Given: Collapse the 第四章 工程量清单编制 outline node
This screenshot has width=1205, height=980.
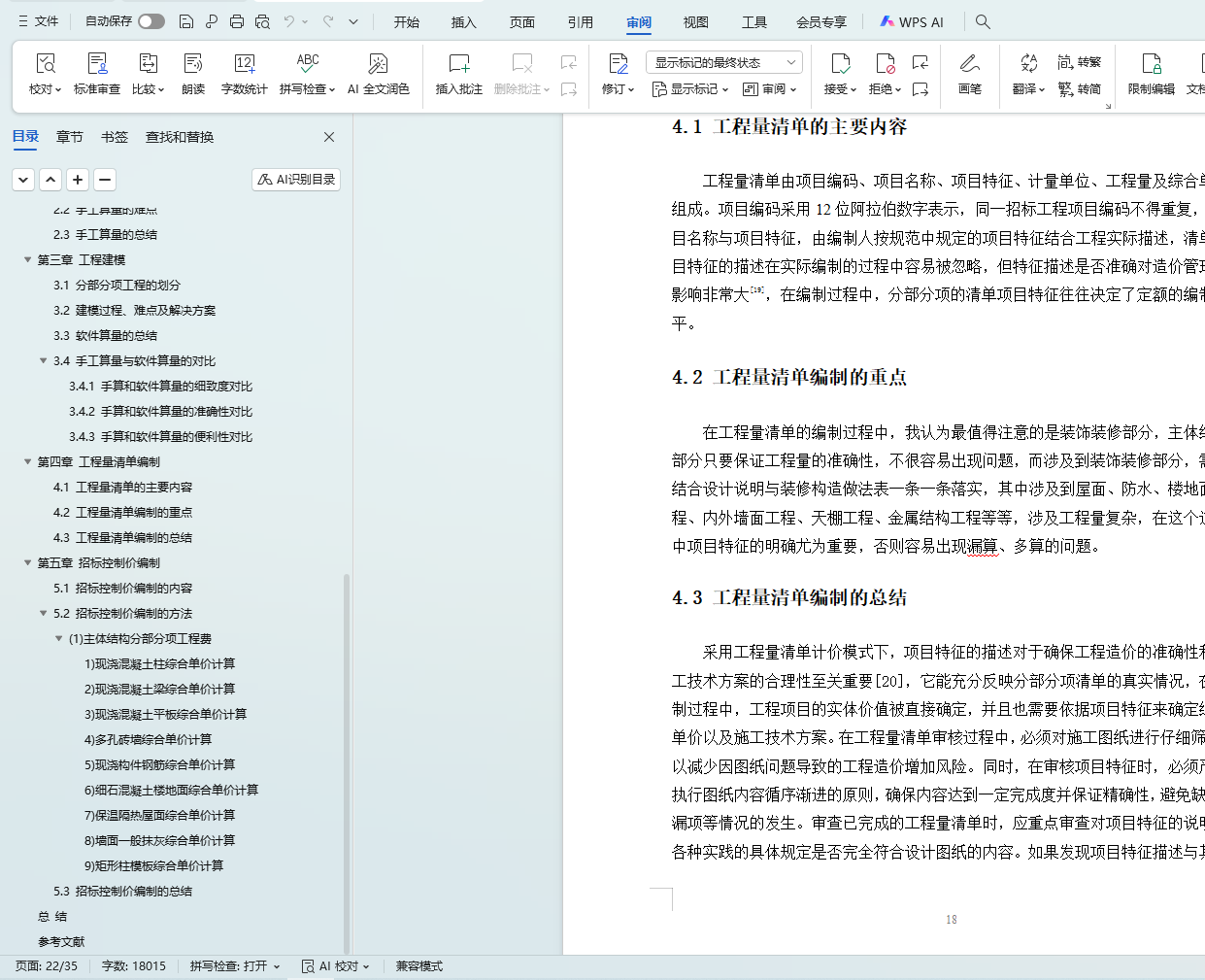Looking at the screenshot, I should point(27,461).
